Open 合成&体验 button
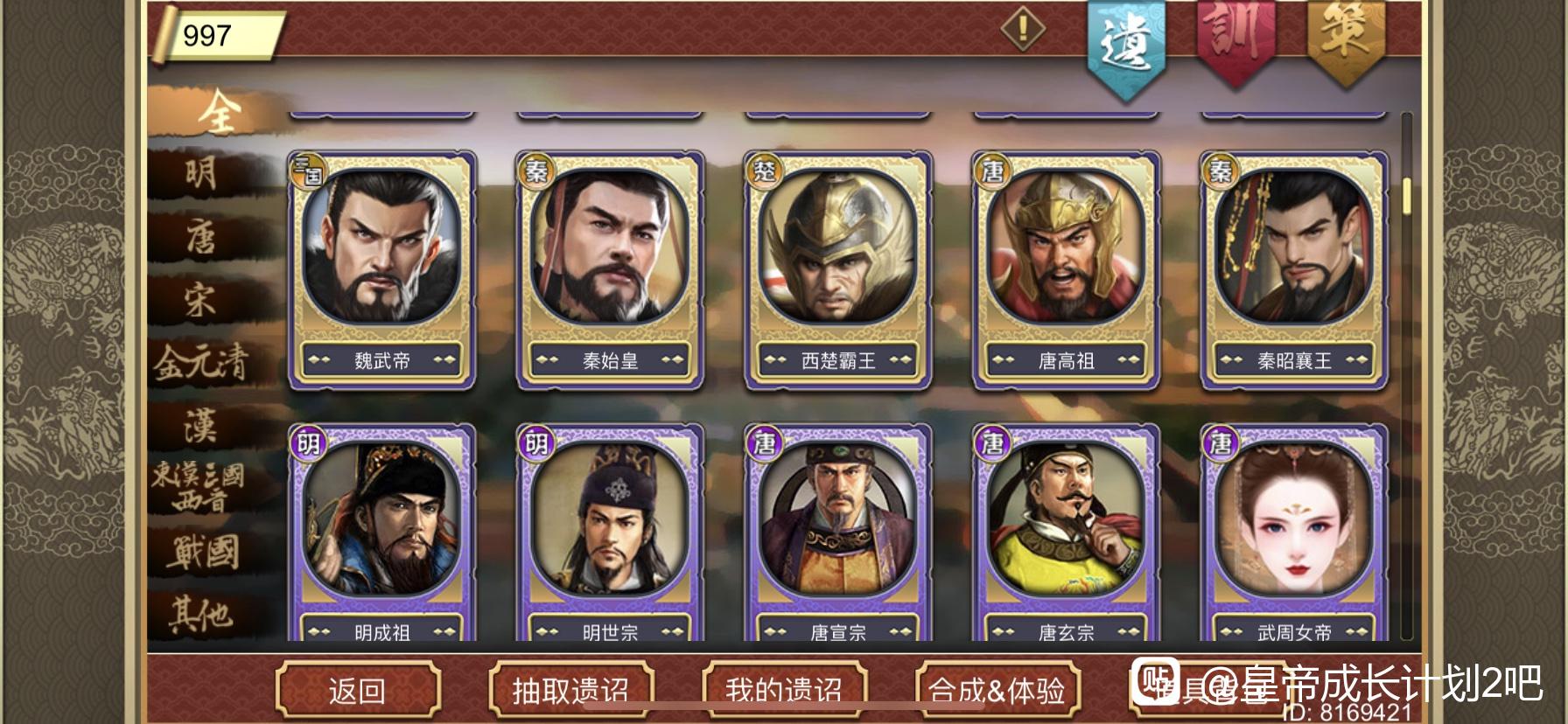 pyautogui.click(x=997, y=691)
